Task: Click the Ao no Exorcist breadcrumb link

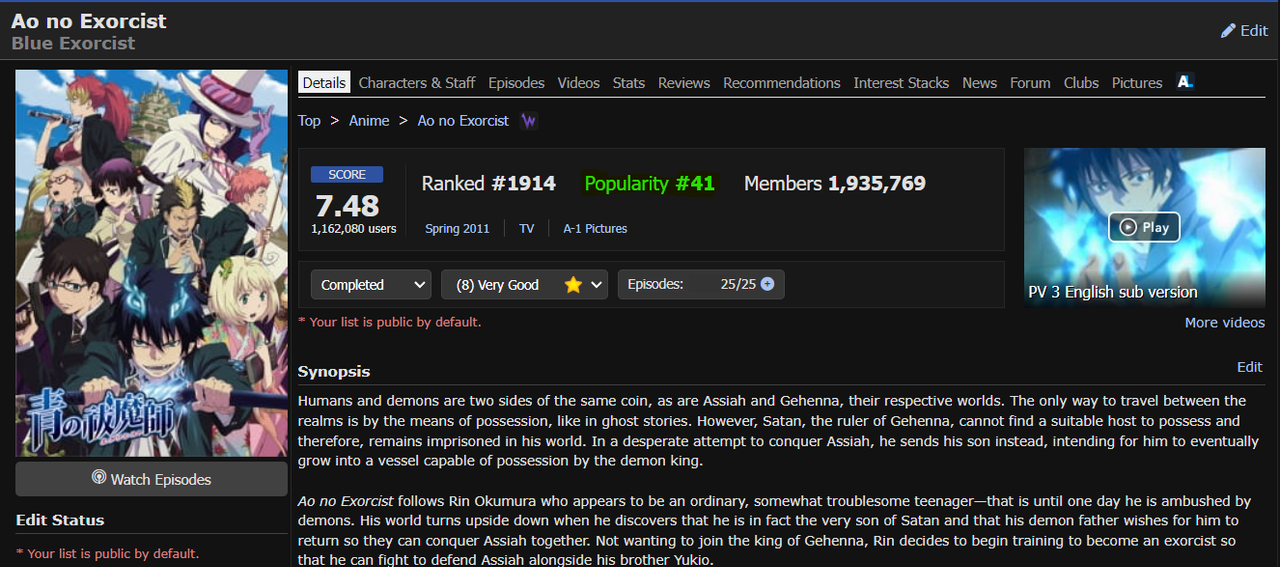Action: [x=463, y=121]
